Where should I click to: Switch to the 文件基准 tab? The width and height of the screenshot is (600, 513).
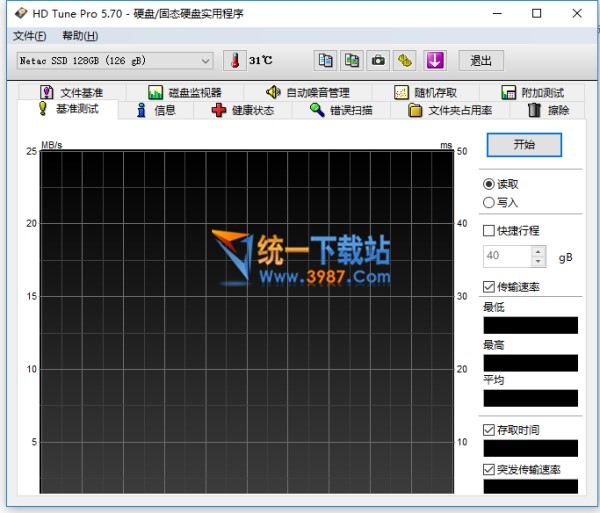point(72,92)
